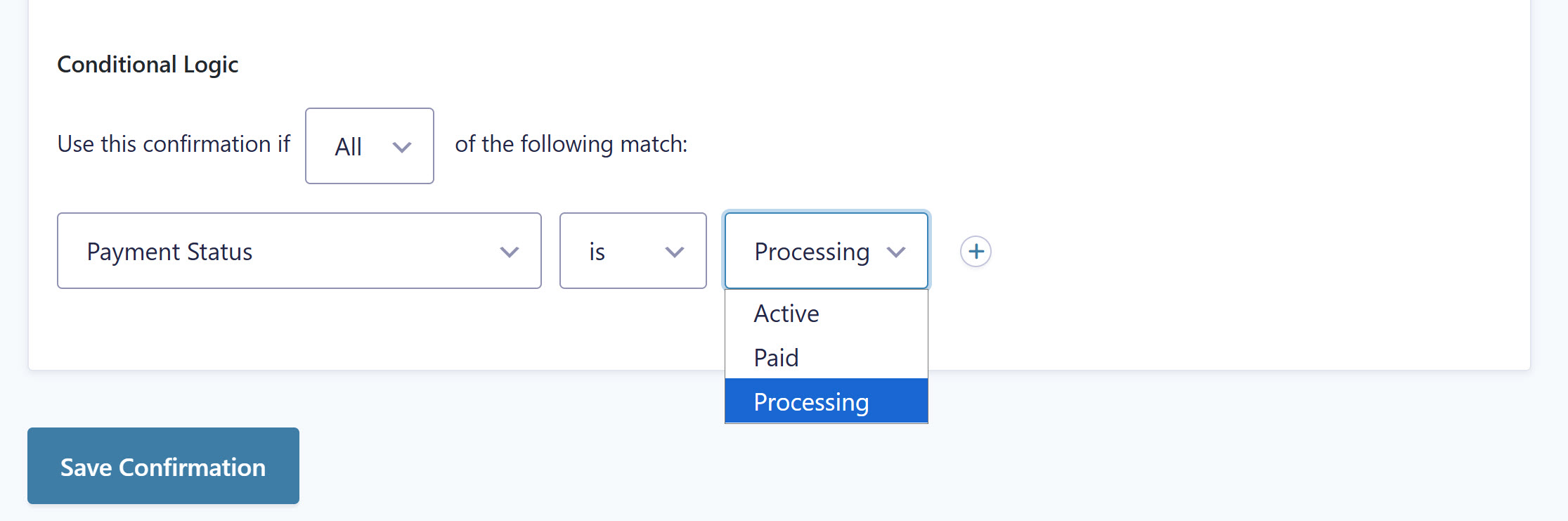Viewport: 1568px width, 521px height.
Task: Click the Conditional Logic heading
Action: (148, 65)
